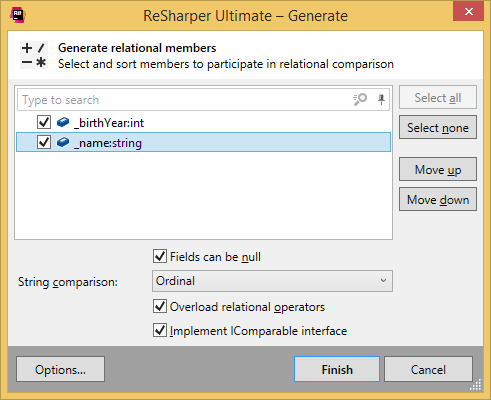Screen dimensions: 491x400
Task: Click the Select none button
Action: tap(438, 127)
